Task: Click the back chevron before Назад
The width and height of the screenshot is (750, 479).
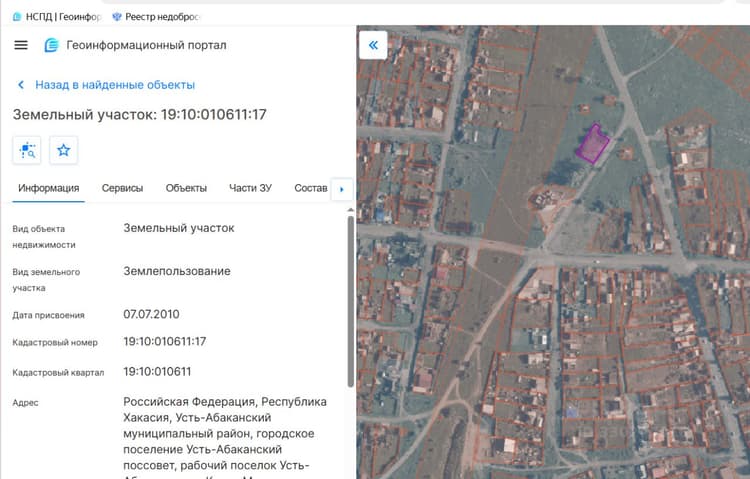Action: pos(21,85)
